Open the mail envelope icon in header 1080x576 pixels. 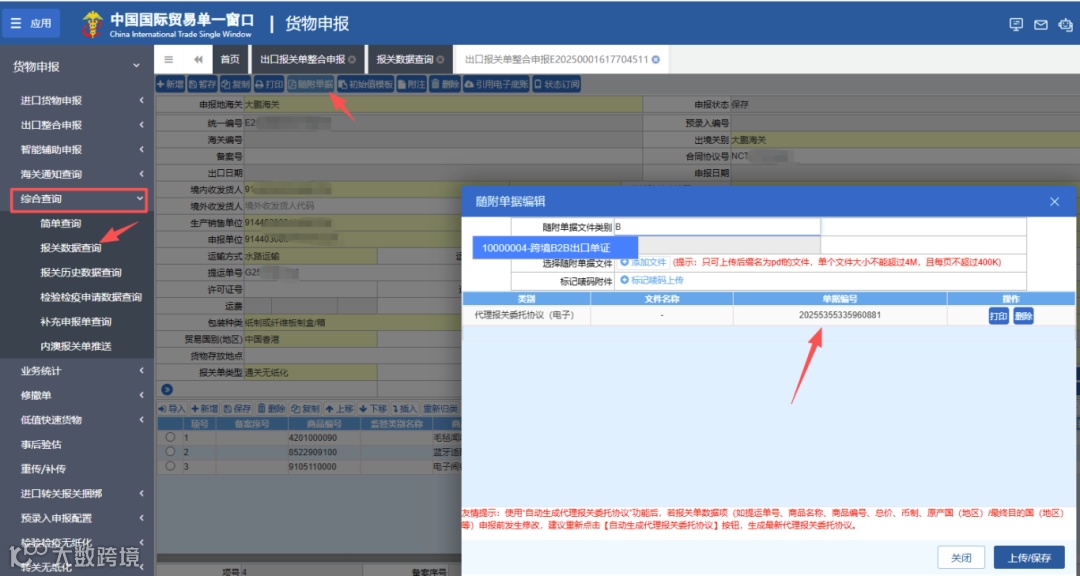pos(1041,25)
